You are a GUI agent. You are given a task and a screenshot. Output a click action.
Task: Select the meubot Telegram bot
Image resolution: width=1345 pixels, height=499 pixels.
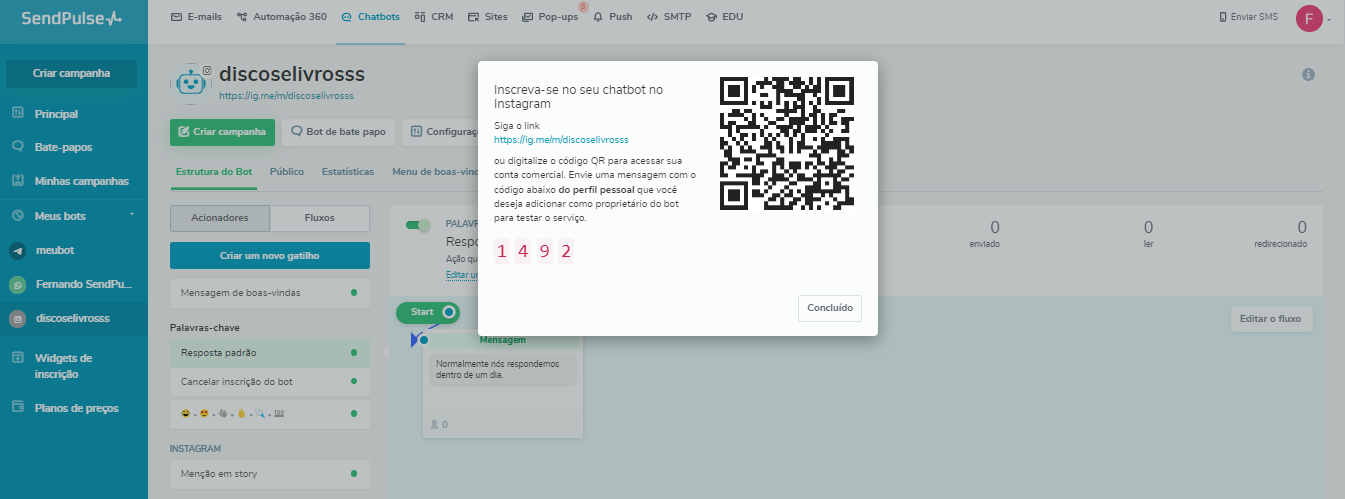[56, 251]
